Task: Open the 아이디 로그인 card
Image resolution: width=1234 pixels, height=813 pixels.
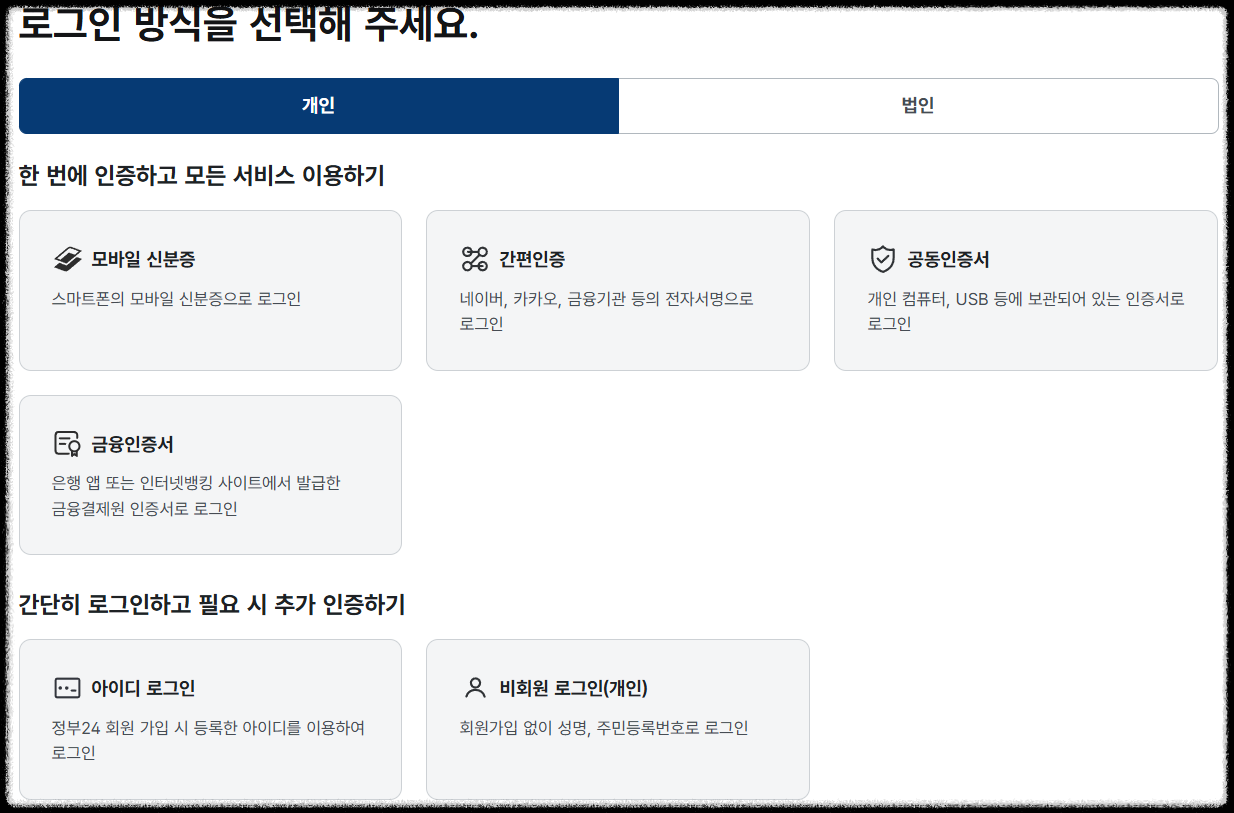Action: [210, 718]
